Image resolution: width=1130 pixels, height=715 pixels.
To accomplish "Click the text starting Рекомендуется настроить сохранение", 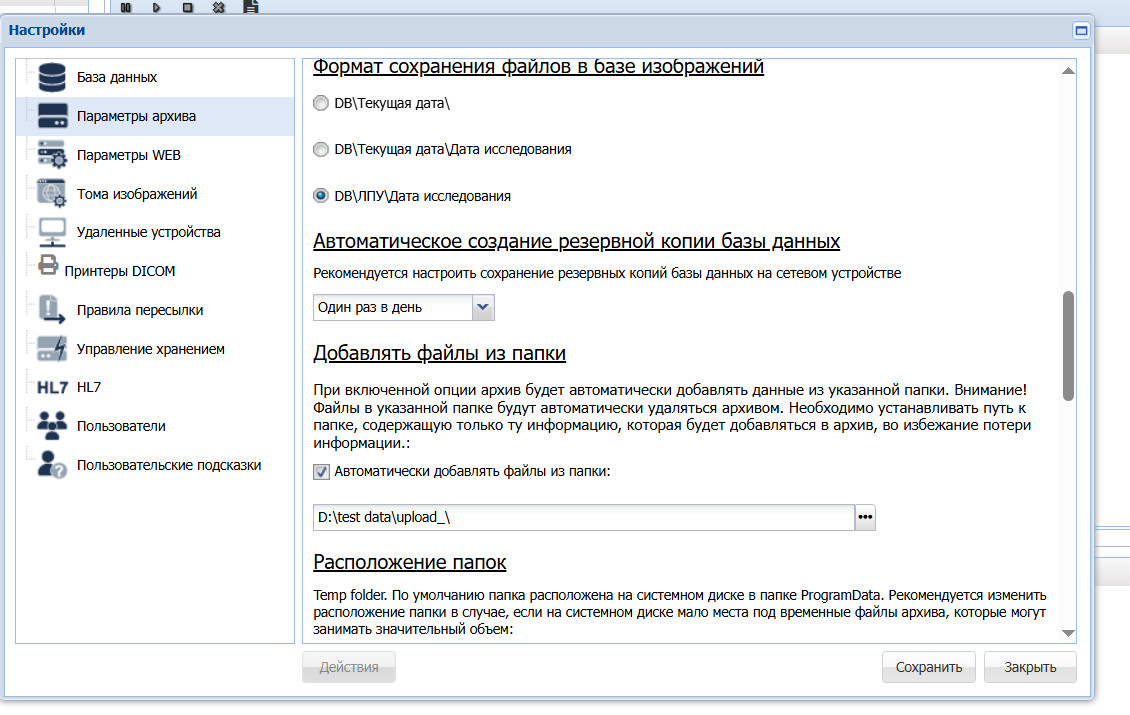I will [x=607, y=273].
